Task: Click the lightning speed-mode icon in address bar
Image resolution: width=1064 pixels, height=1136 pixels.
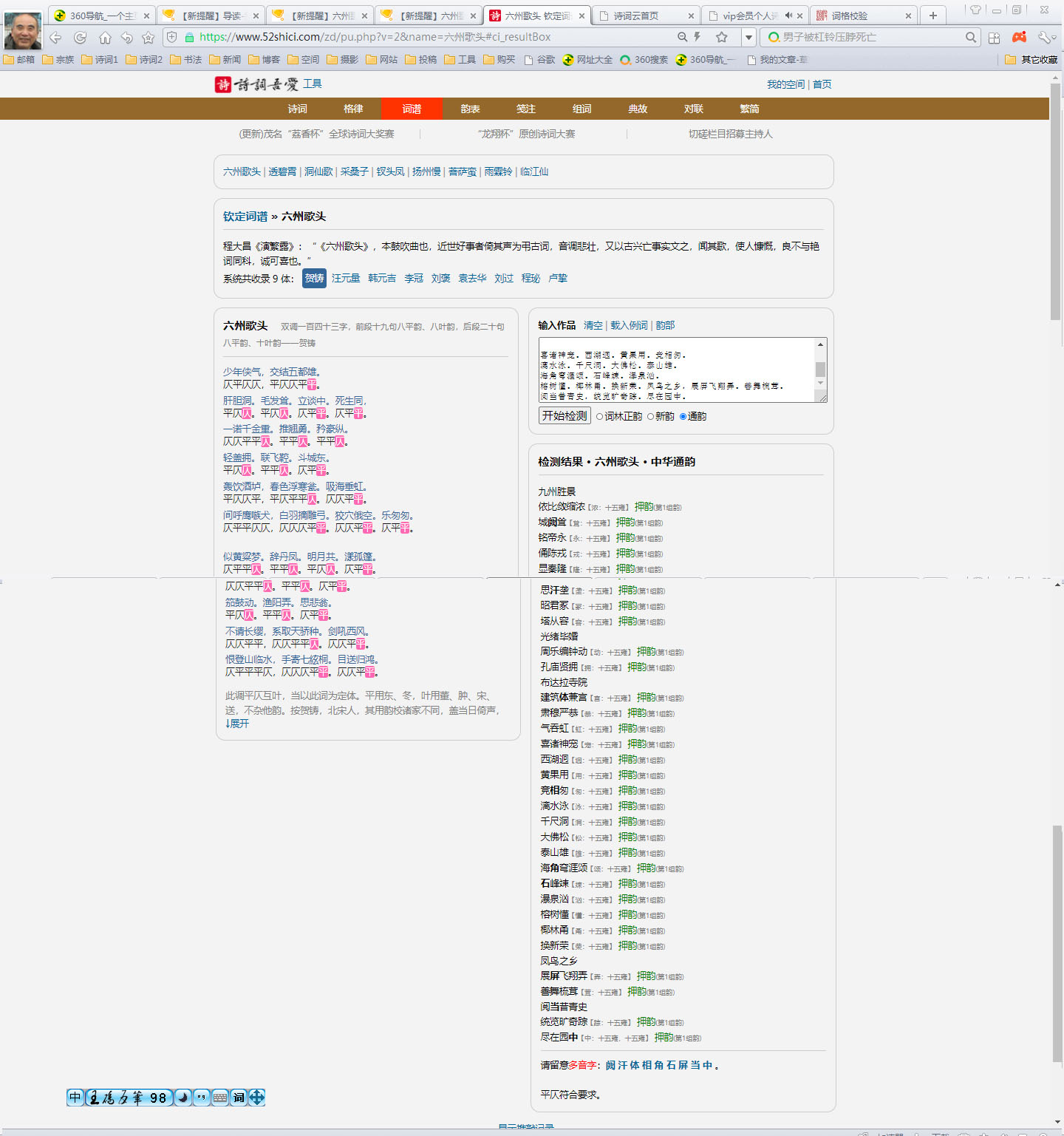Action: pos(697,37)
